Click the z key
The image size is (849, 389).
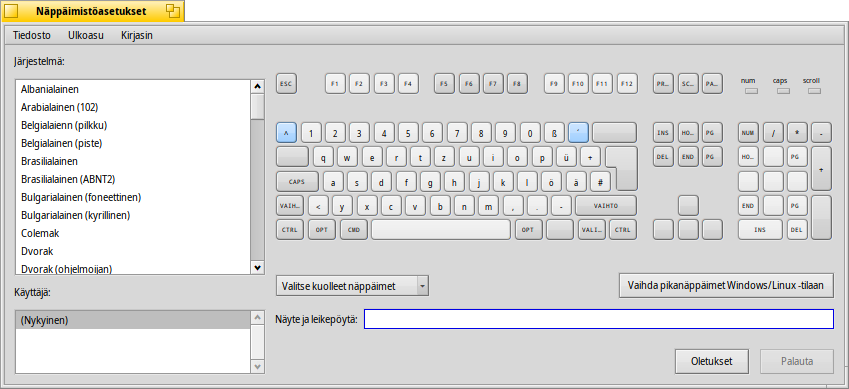tap(445, 157)
